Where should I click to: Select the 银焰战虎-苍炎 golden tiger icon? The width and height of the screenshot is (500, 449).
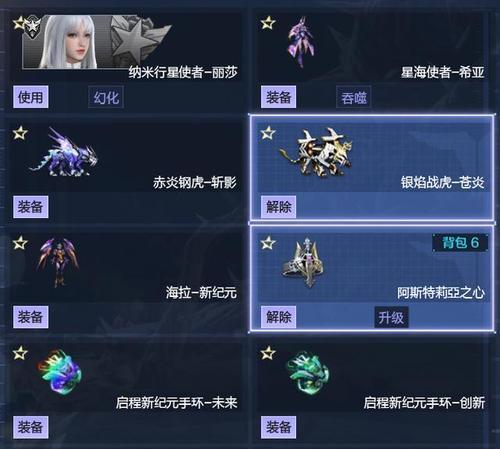pos(316,152)
